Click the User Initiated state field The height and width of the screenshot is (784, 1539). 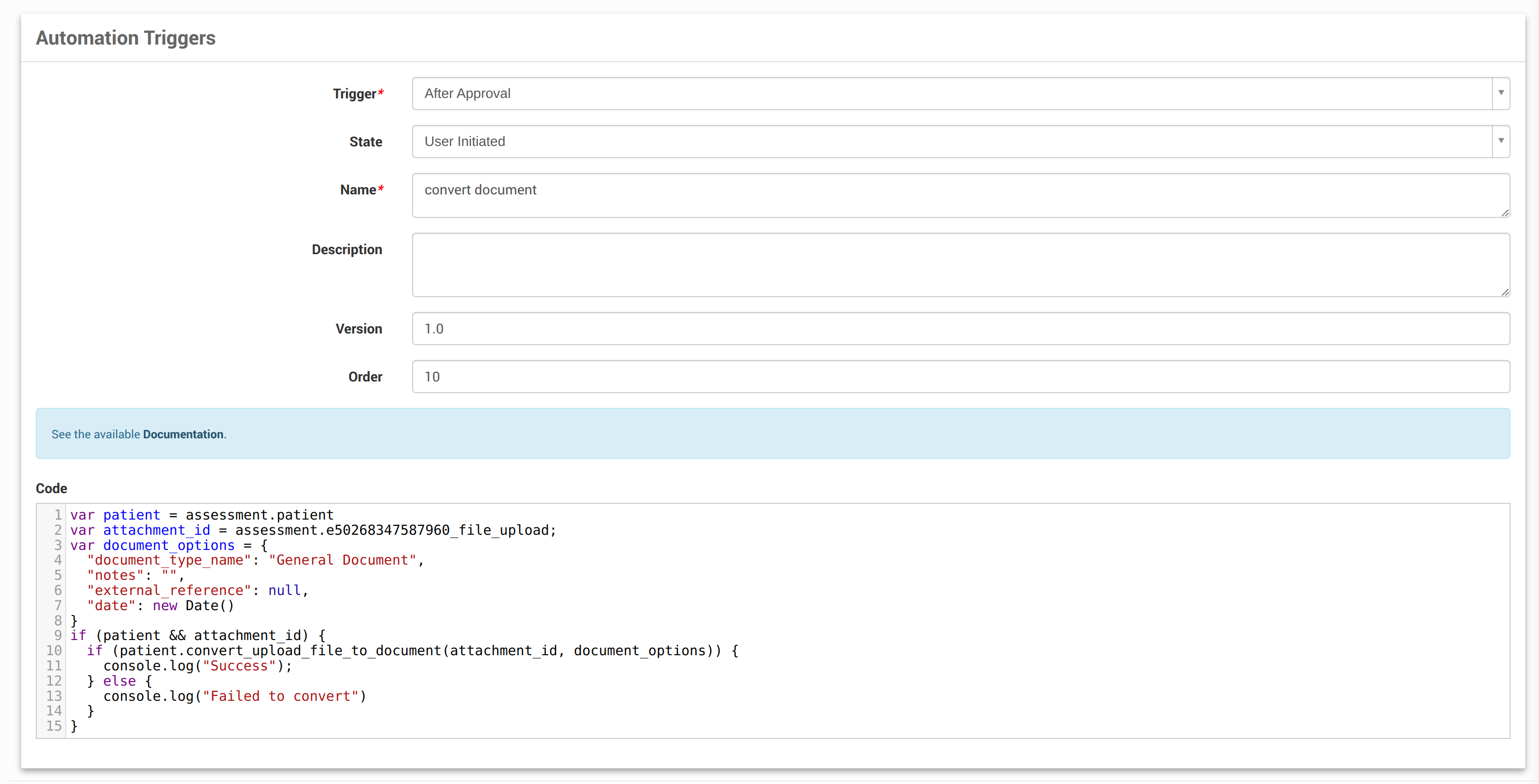950,142
